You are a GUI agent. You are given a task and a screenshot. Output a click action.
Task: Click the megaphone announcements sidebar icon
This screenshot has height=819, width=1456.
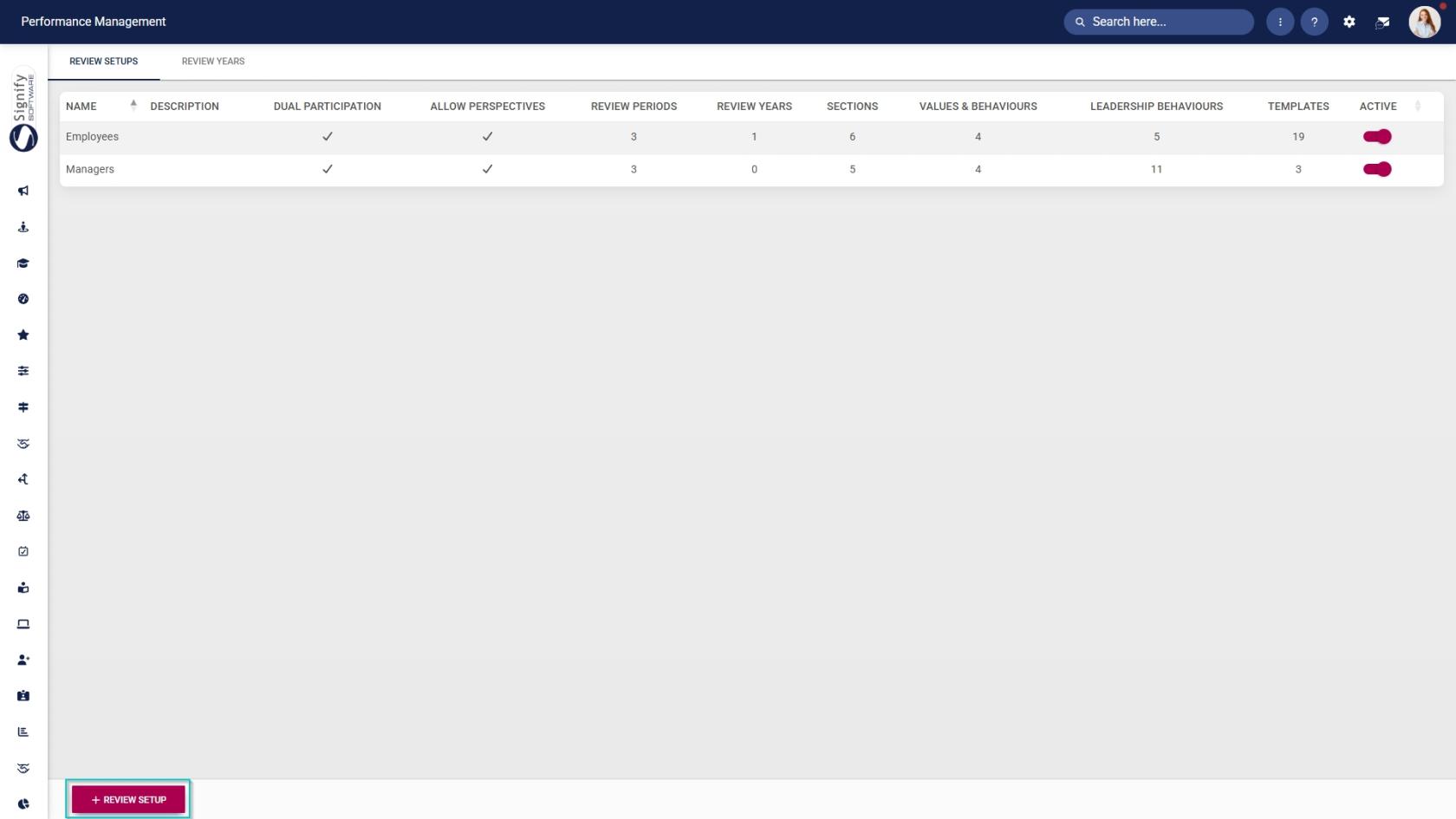click(x=23, y=191)
